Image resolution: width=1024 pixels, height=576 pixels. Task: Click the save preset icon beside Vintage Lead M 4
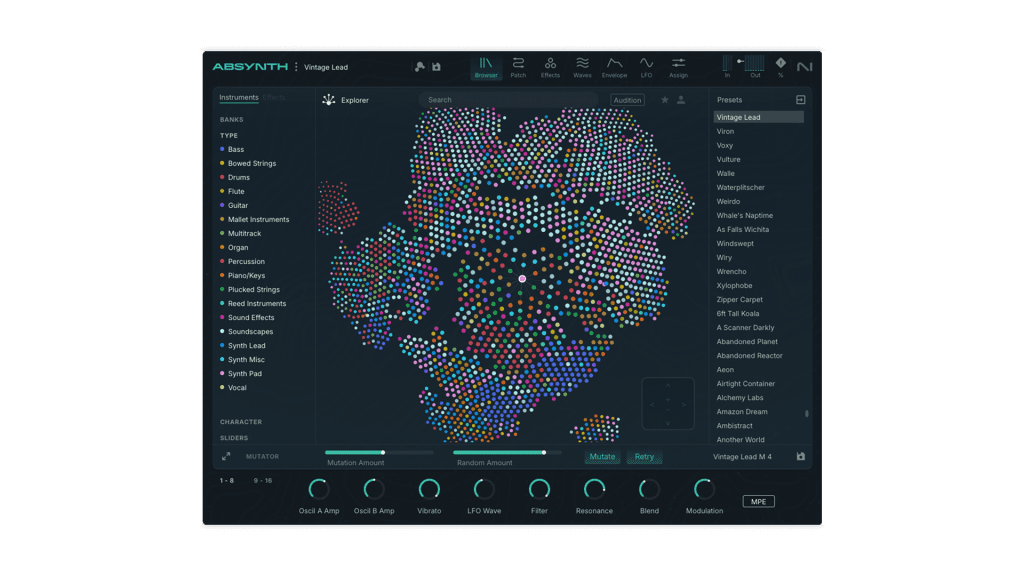[x=800, y=457]
